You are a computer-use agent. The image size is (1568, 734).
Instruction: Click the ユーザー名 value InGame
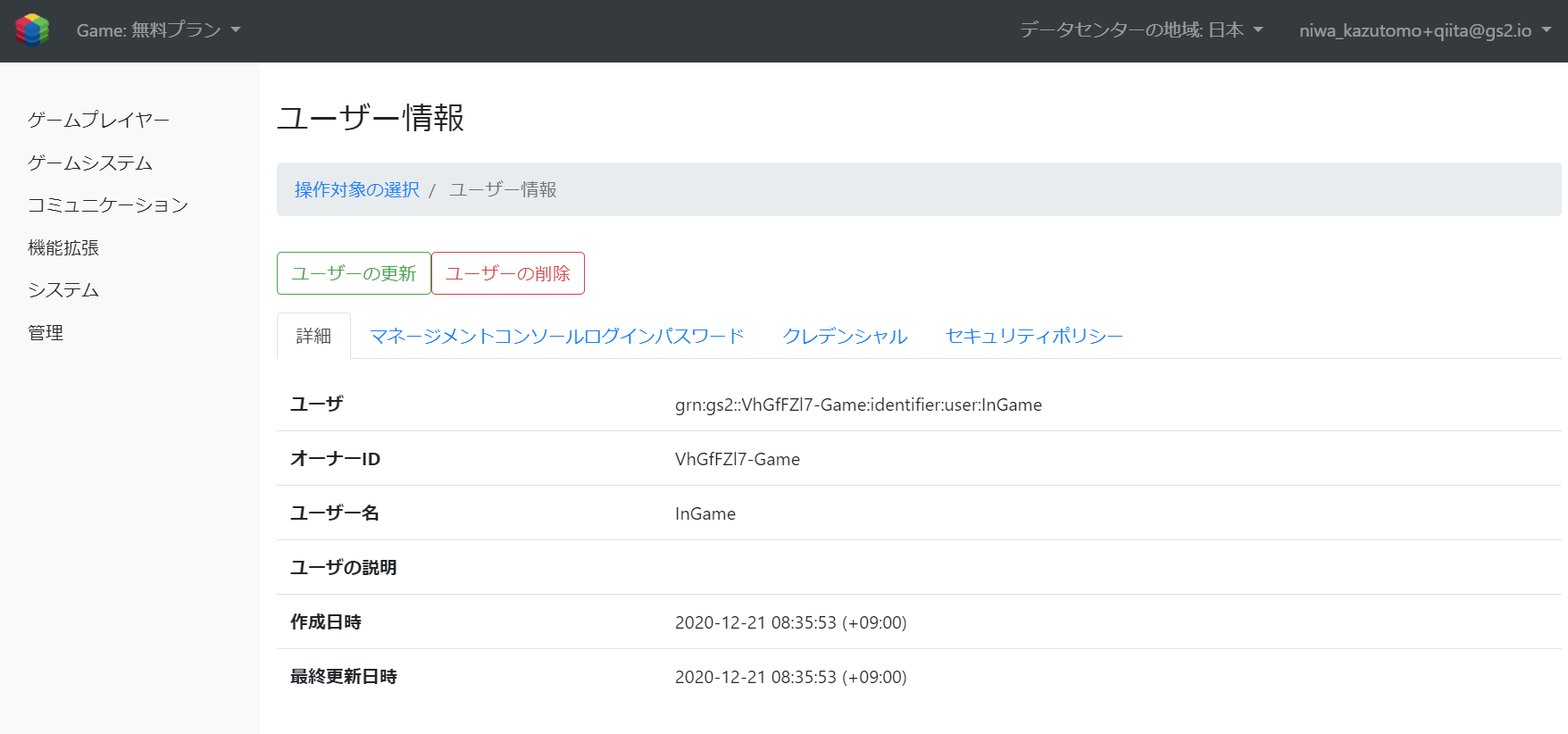pos(705,513)
